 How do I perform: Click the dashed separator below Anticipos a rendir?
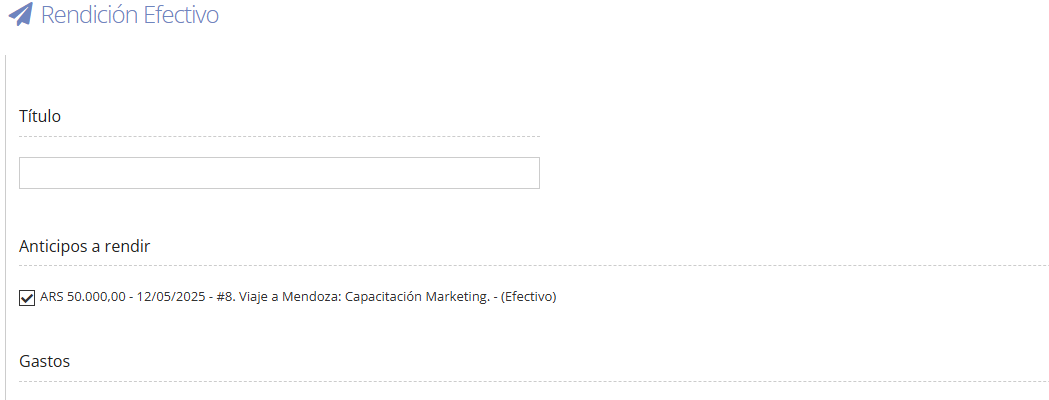(x=534, y=266)
